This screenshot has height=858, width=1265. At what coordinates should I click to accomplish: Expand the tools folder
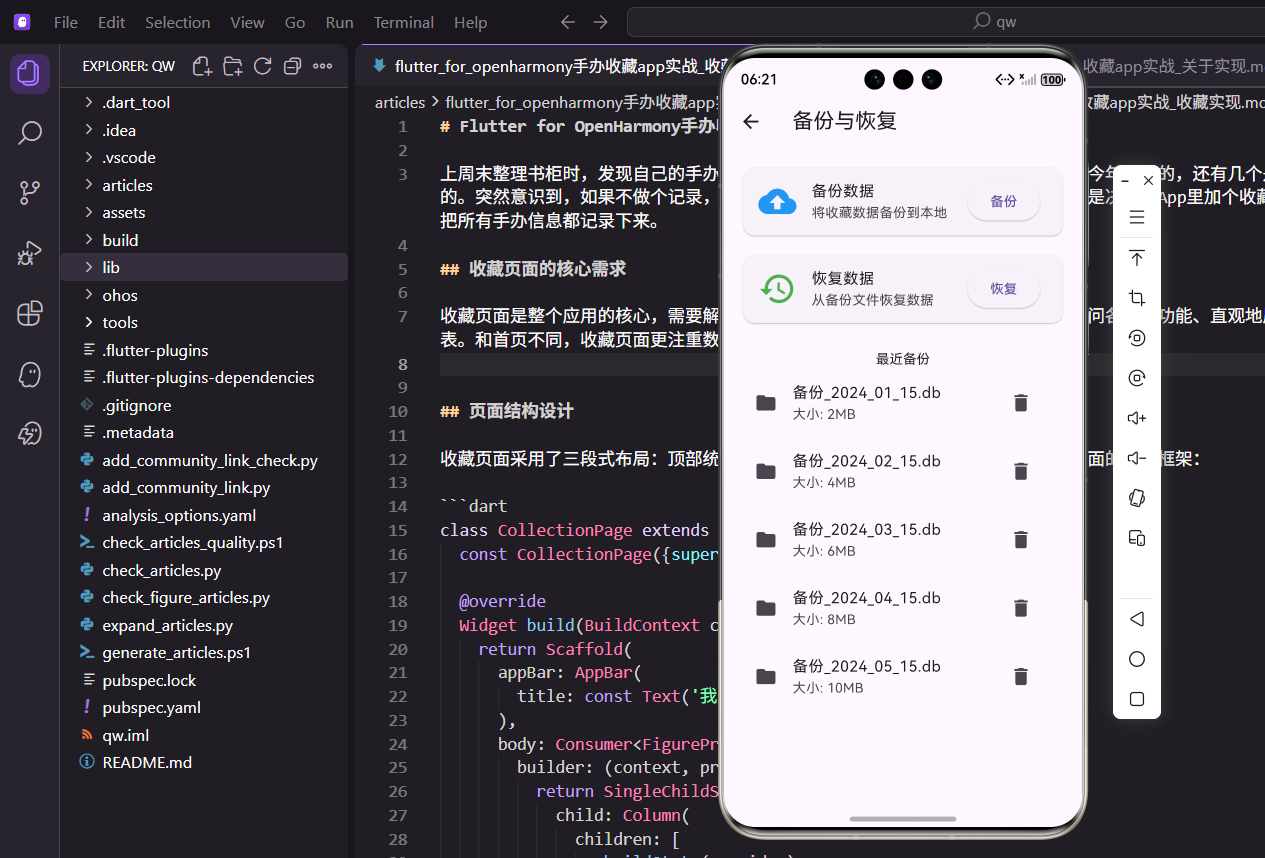tap(204, 322)
